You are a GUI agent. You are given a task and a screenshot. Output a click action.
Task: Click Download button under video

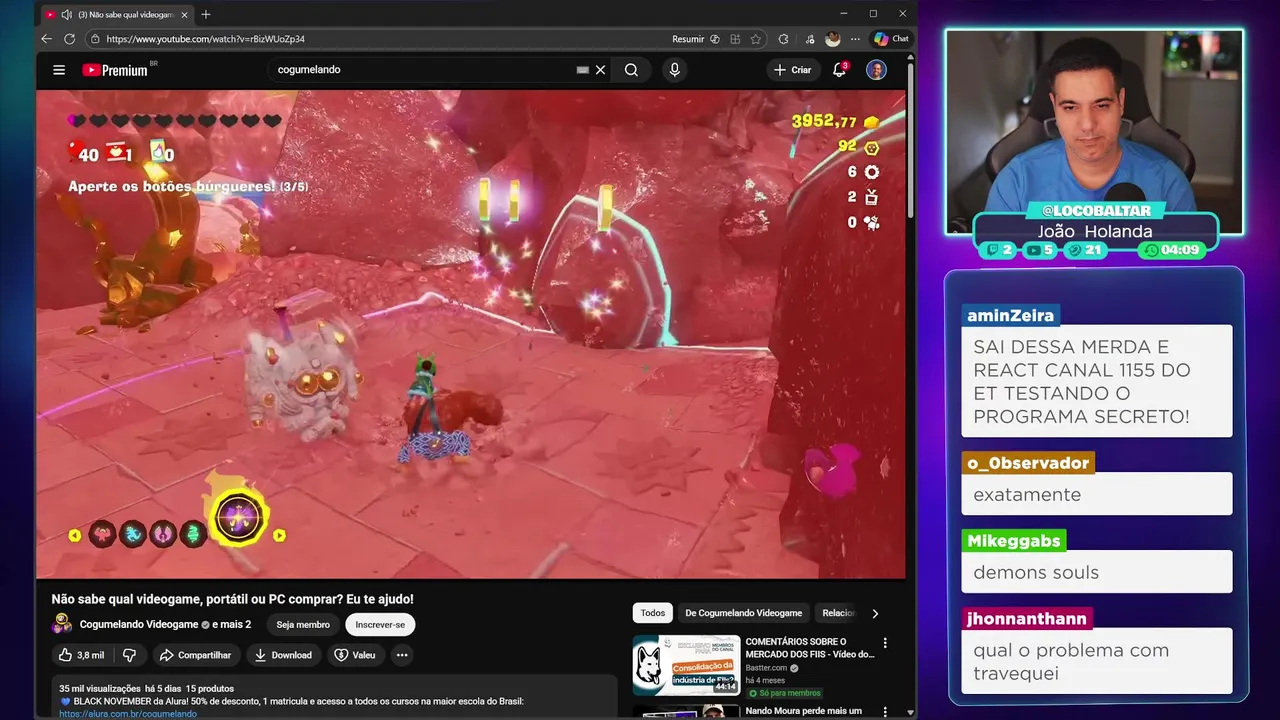coord(283,655)
